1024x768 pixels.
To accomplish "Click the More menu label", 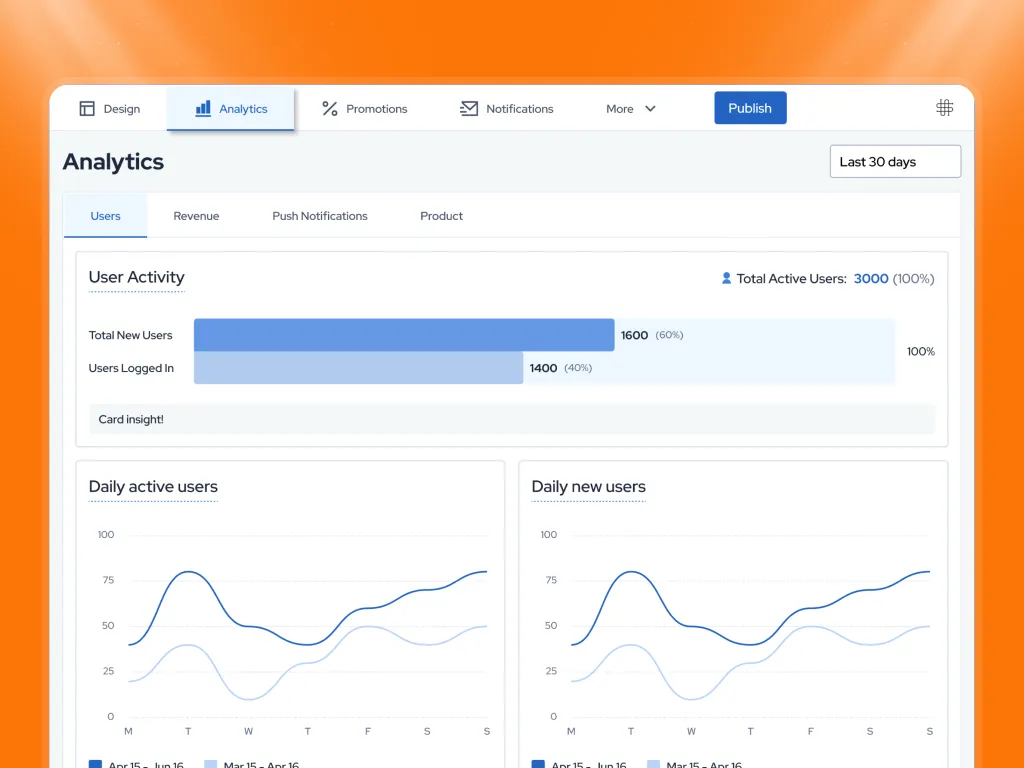I will 620,108.
